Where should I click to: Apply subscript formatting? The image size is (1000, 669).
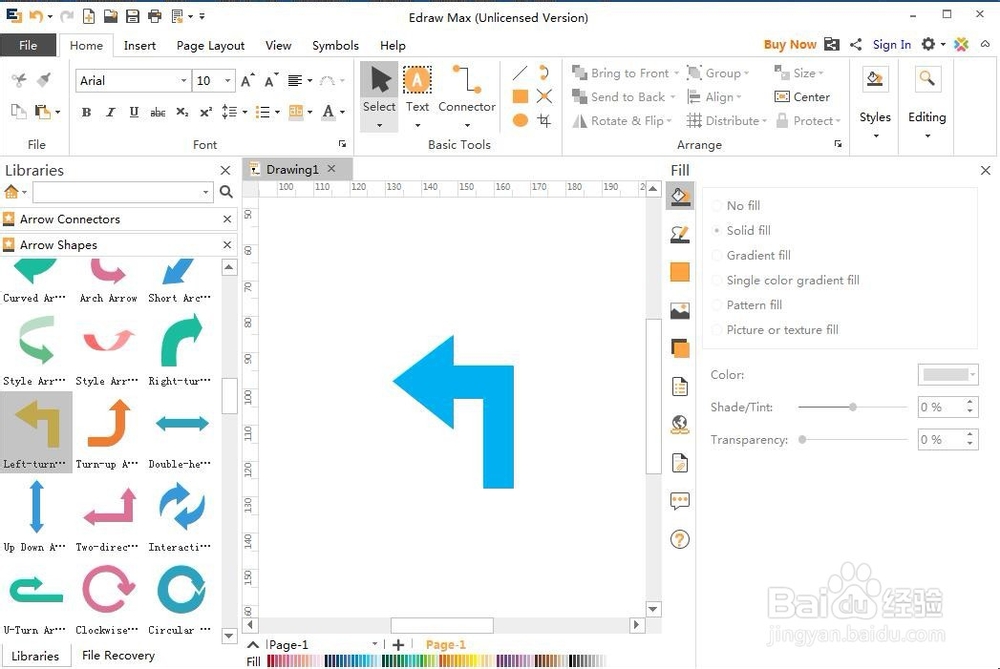click(x=182, y=112)
